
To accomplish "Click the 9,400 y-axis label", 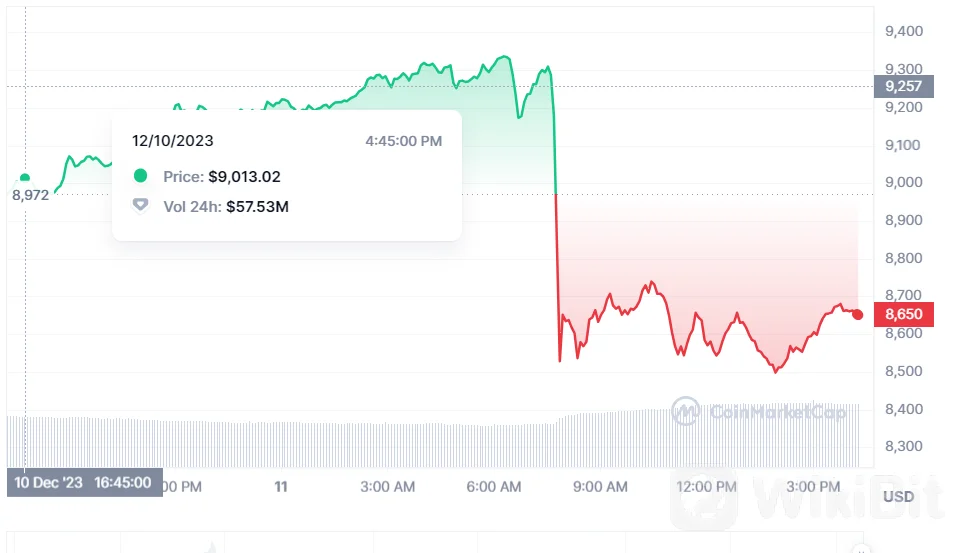I will 903,31.
